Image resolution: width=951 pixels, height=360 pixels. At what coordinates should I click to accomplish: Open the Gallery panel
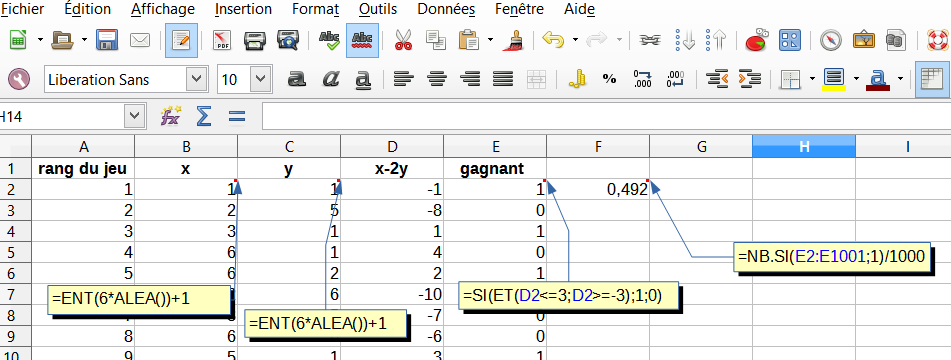pyautogui.click(x=864, y=41)
